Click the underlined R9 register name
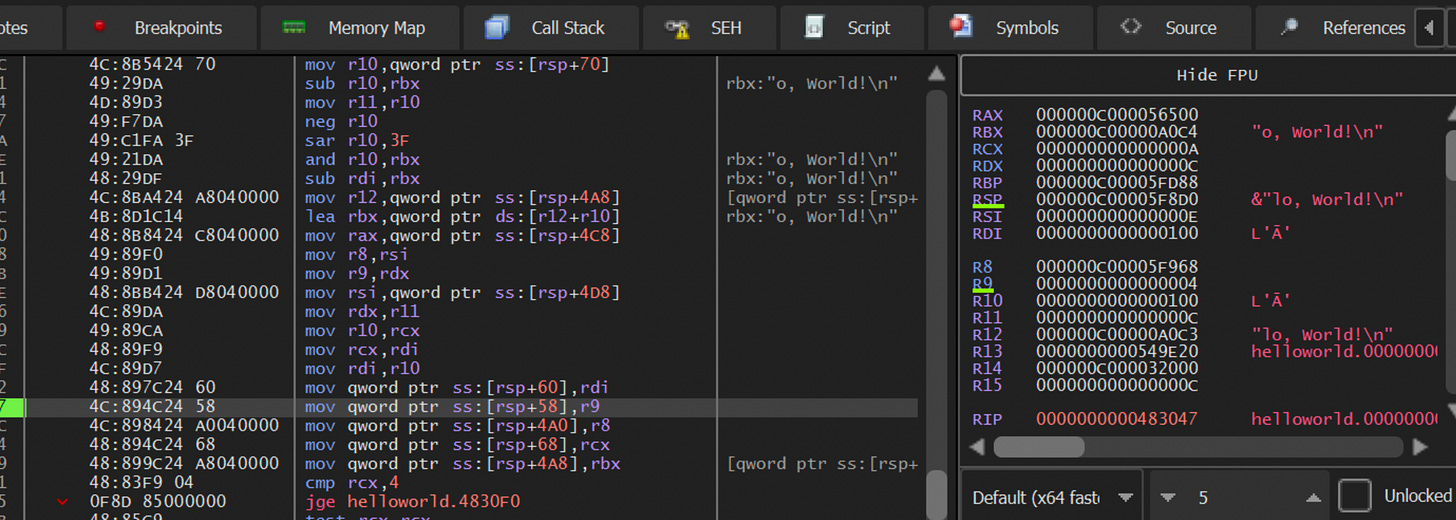 pyautogui.click(x=983, y=284)
